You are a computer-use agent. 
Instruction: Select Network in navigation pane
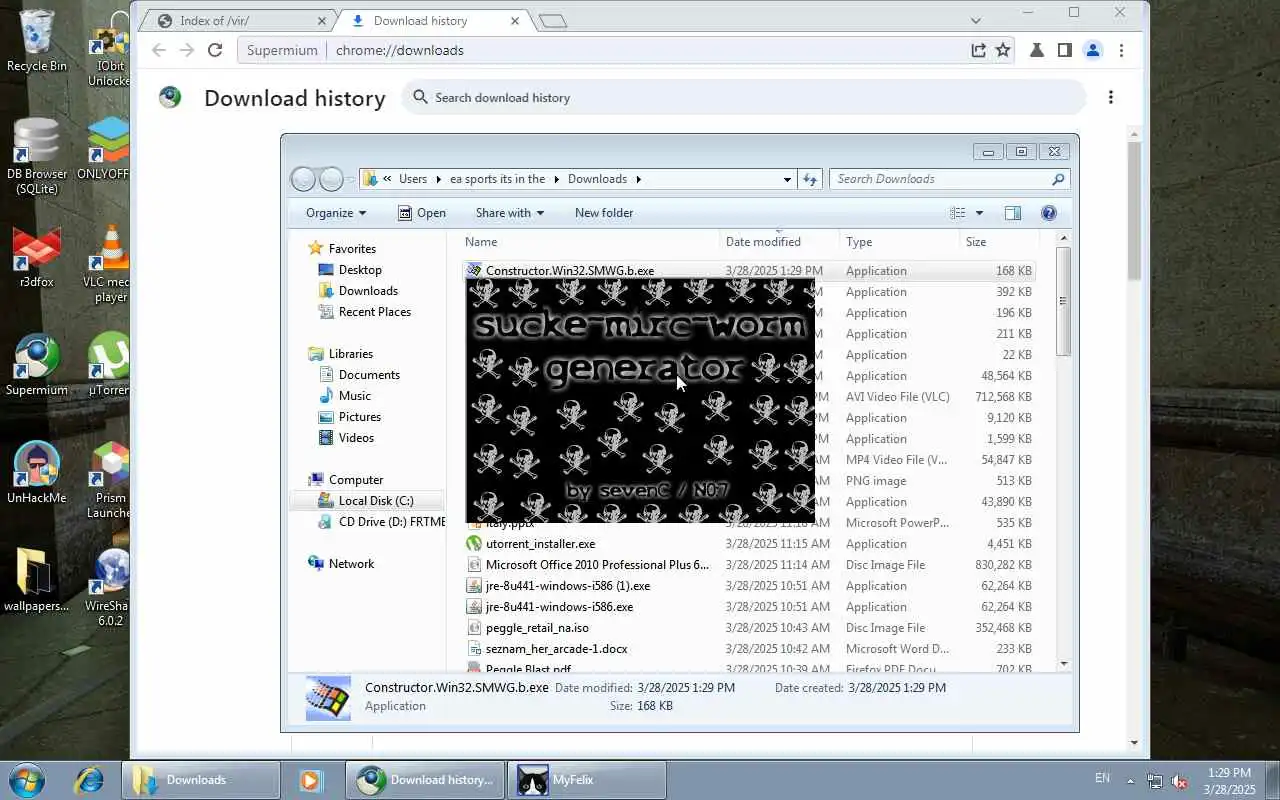coord(341,564)
